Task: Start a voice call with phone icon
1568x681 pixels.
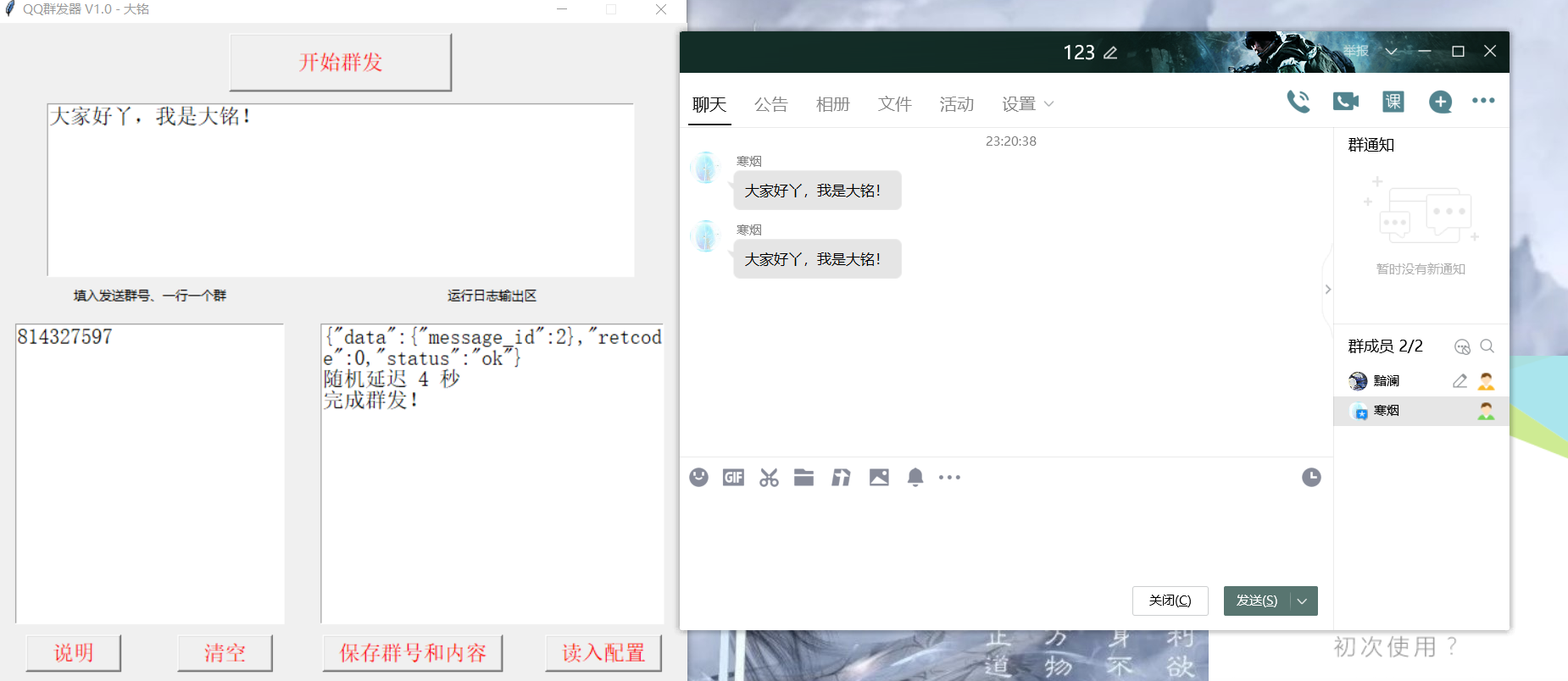Action: 1298,102
